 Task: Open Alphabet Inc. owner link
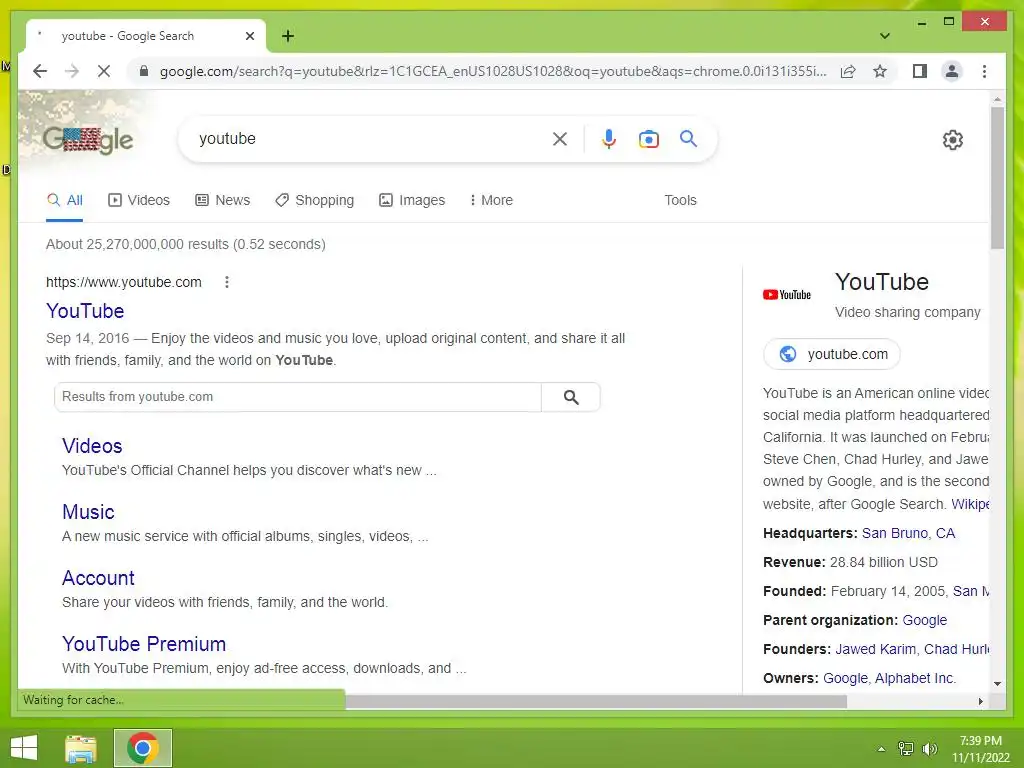pyautogui.click(x=915, y=678)
